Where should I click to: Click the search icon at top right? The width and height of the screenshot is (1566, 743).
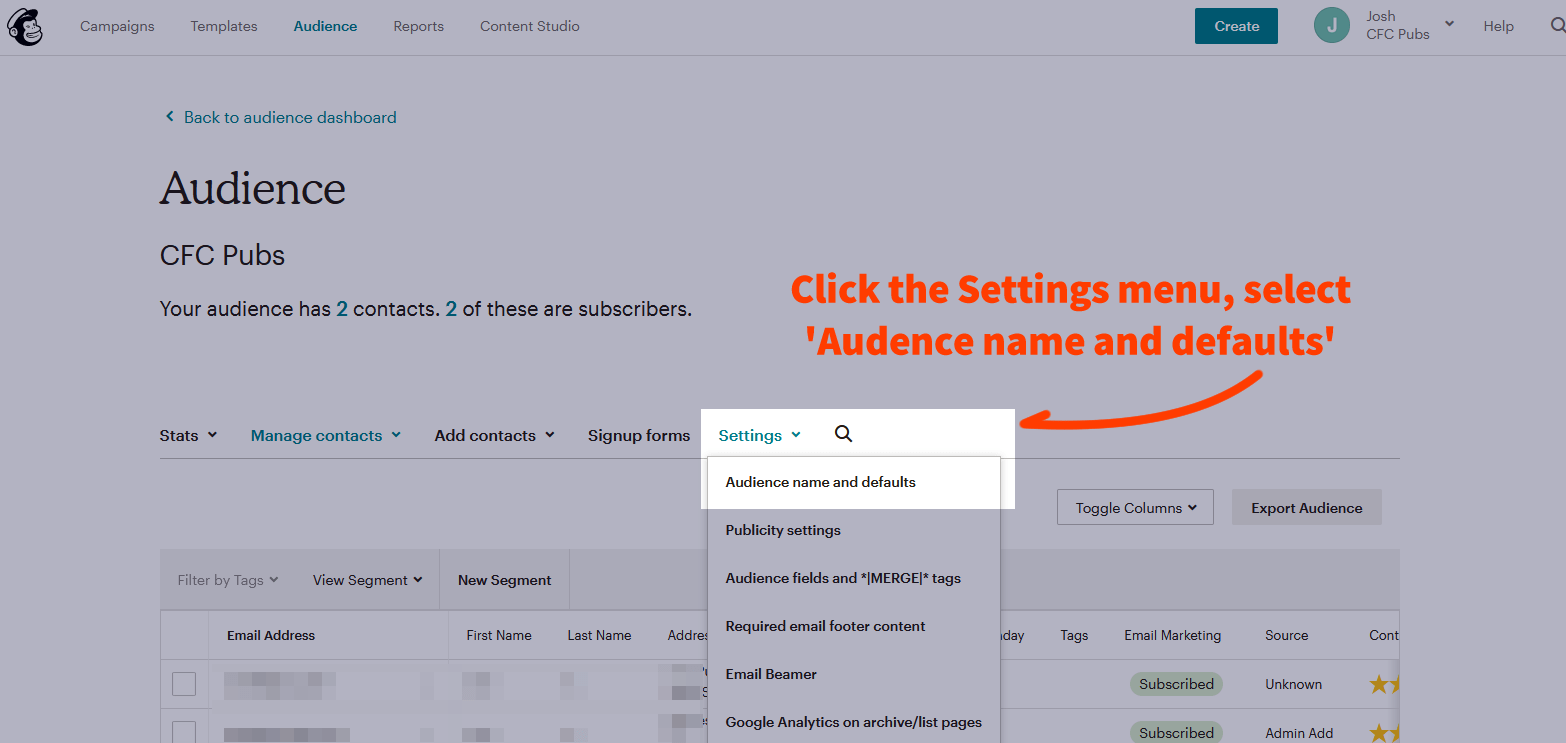[x=1556, y=26]
